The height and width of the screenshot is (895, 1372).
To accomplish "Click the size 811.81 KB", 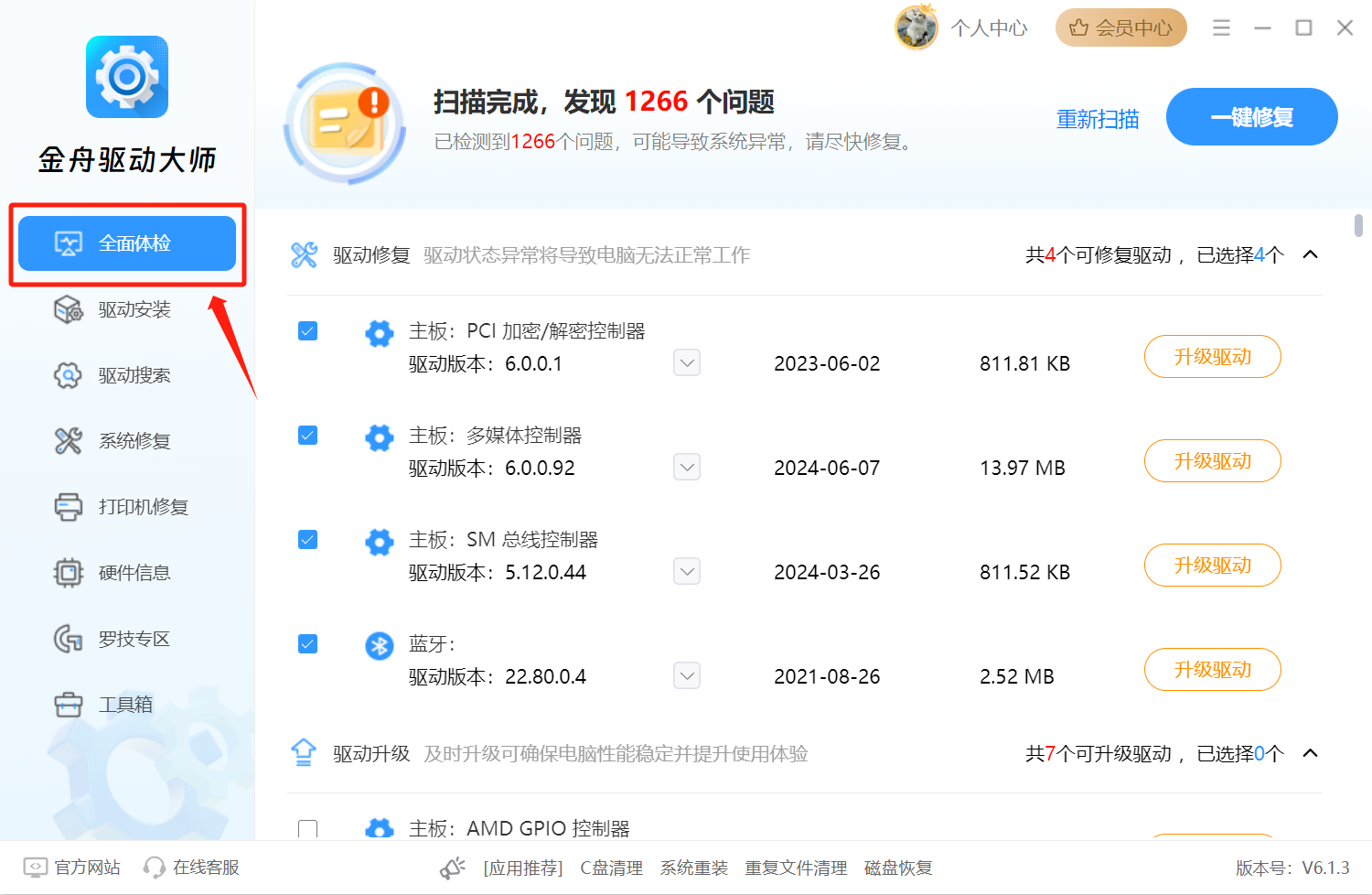I will coord(1024,363).
